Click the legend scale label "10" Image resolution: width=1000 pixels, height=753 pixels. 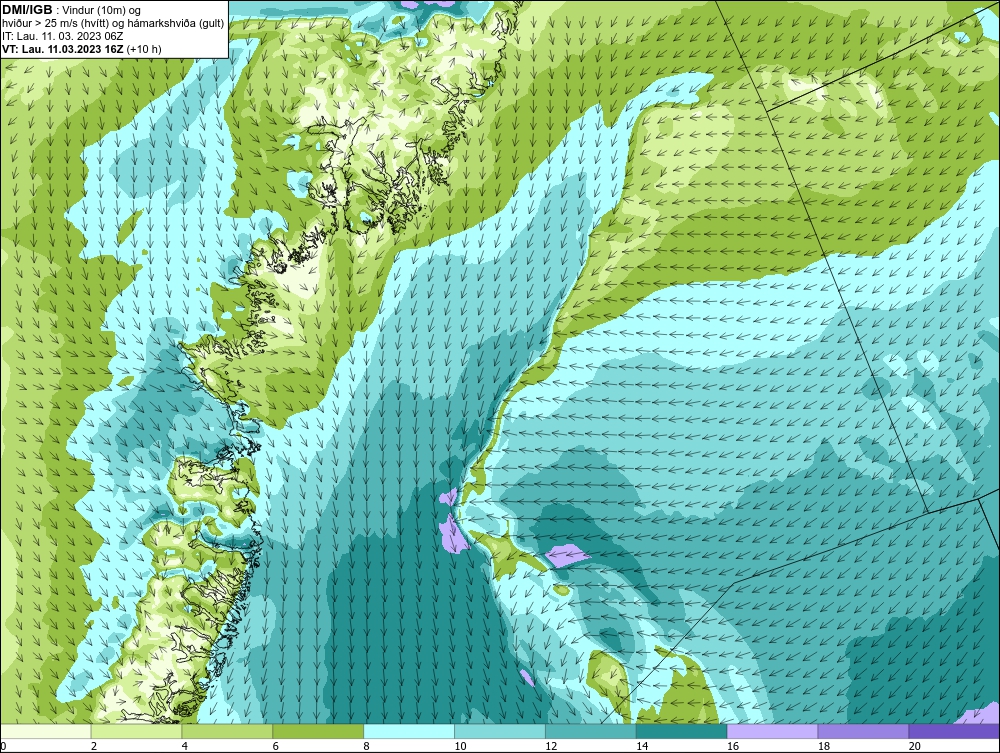[460, 746]
